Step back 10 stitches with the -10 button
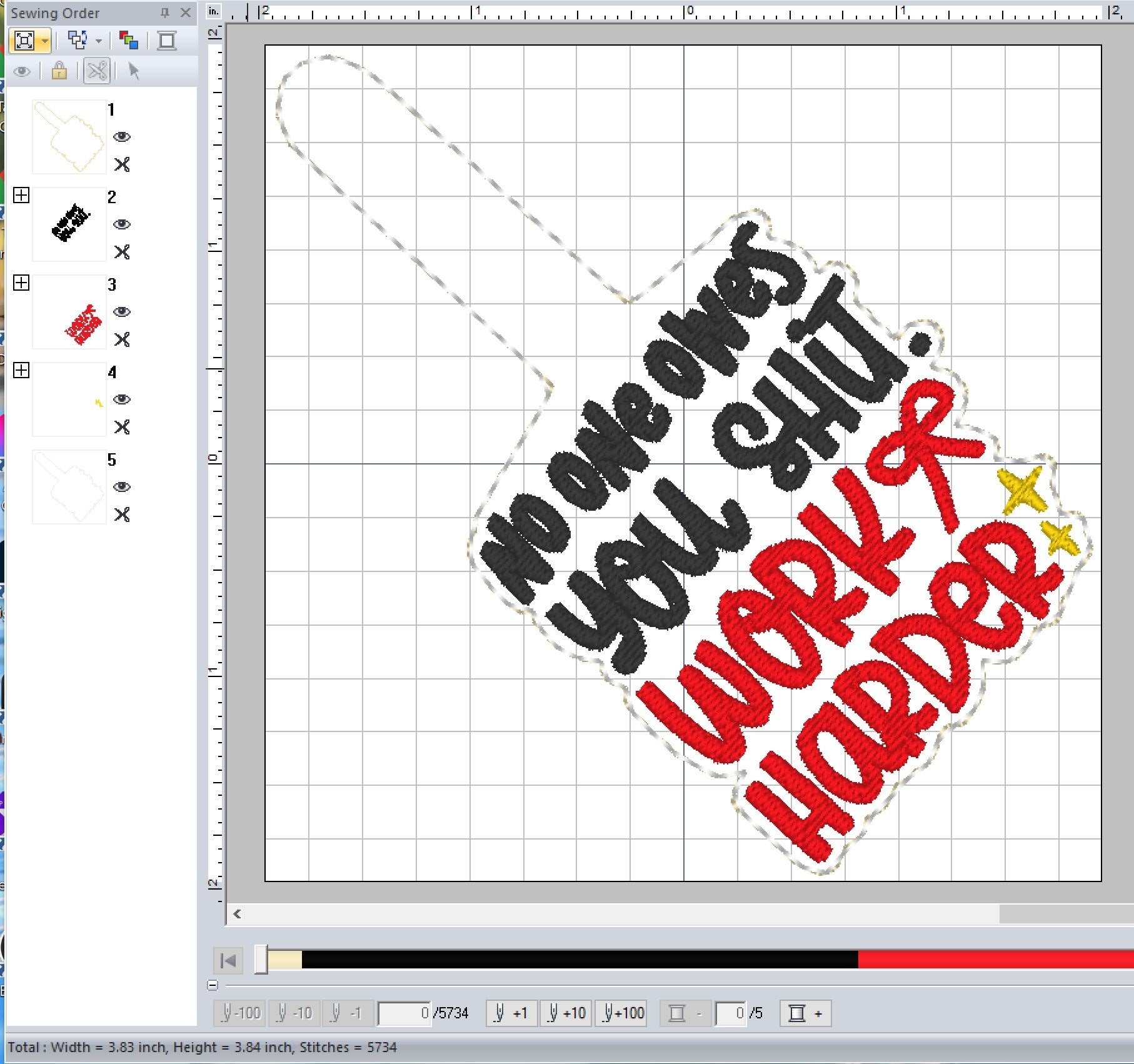 coord(294,1013)
